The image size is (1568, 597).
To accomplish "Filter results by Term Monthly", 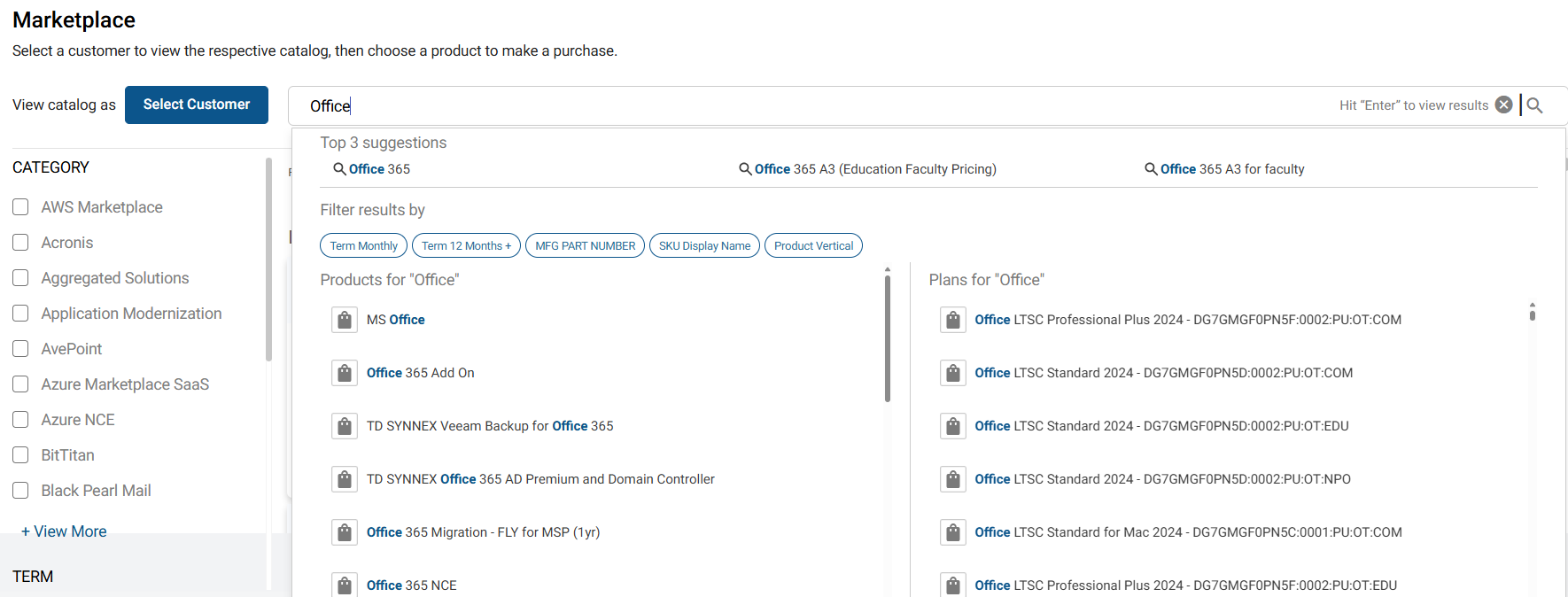I will point(363,245).
